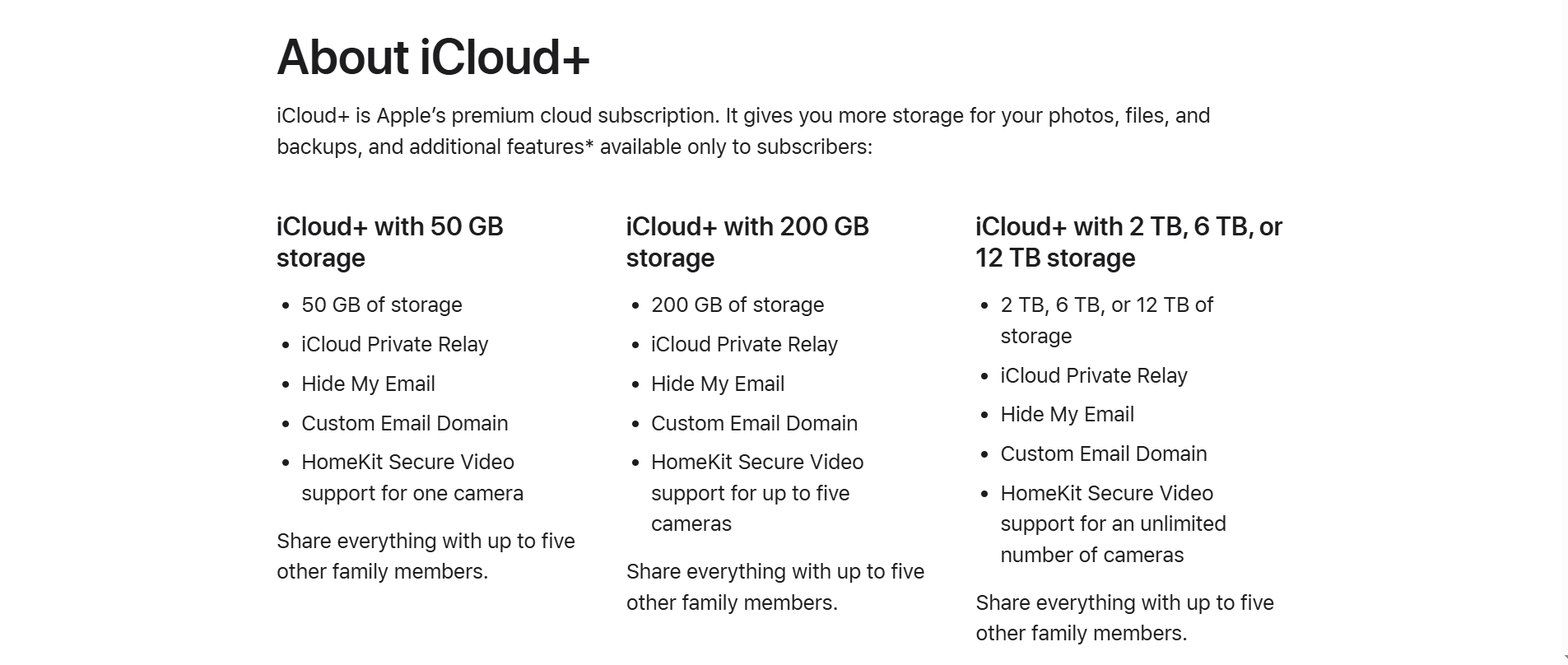The width and height of the screenshot is (1568, 665).
Task: Click Custom Email Domain under the 2 TB plan
Action: [1103, 453]
